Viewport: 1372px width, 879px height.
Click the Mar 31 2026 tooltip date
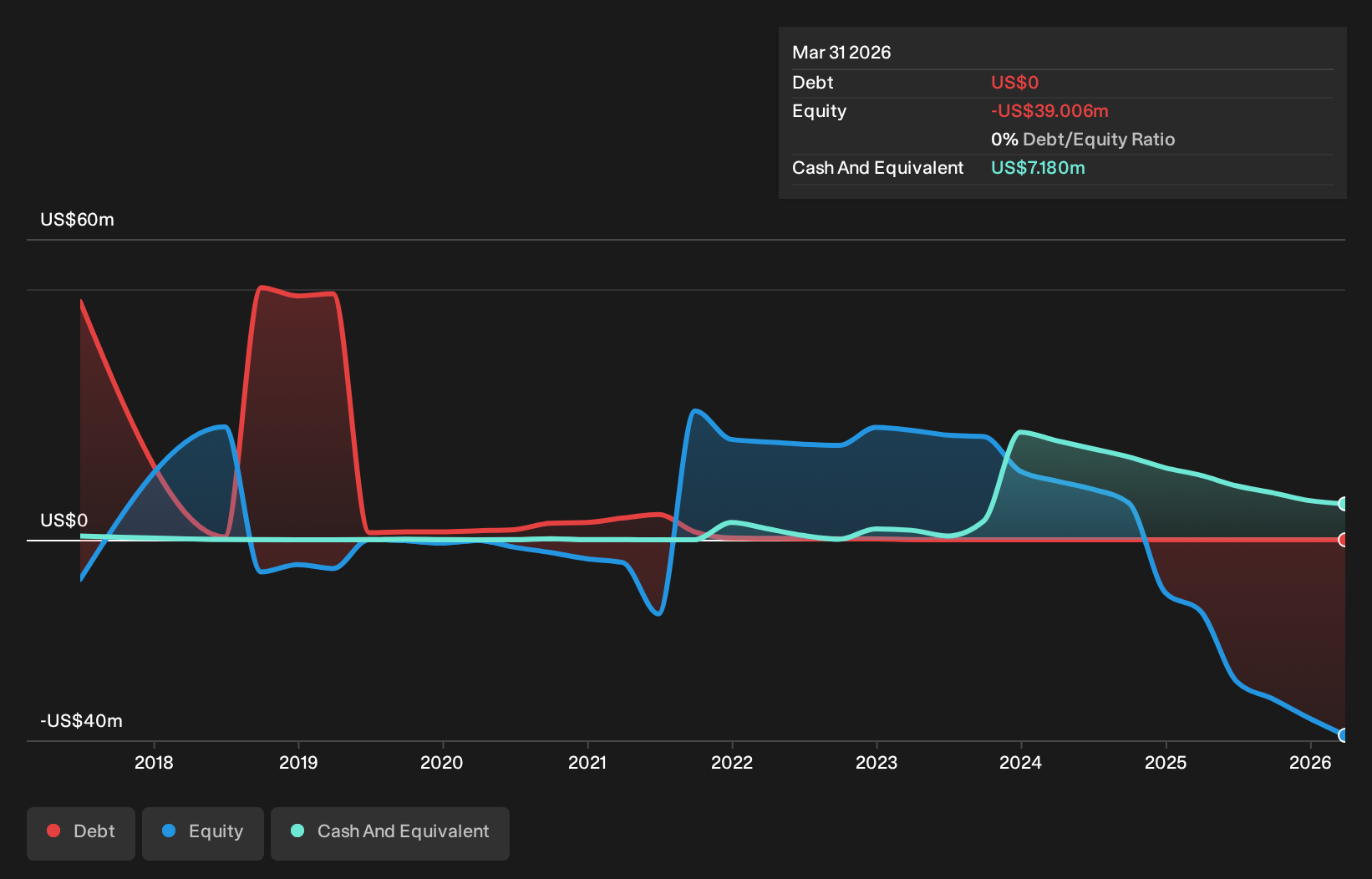(841, 53)
